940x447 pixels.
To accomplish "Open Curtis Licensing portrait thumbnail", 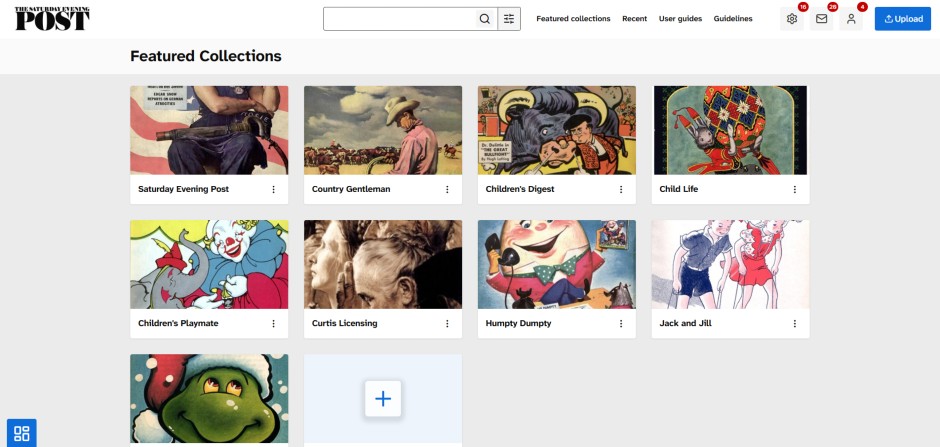I will (x=383, y=264).
